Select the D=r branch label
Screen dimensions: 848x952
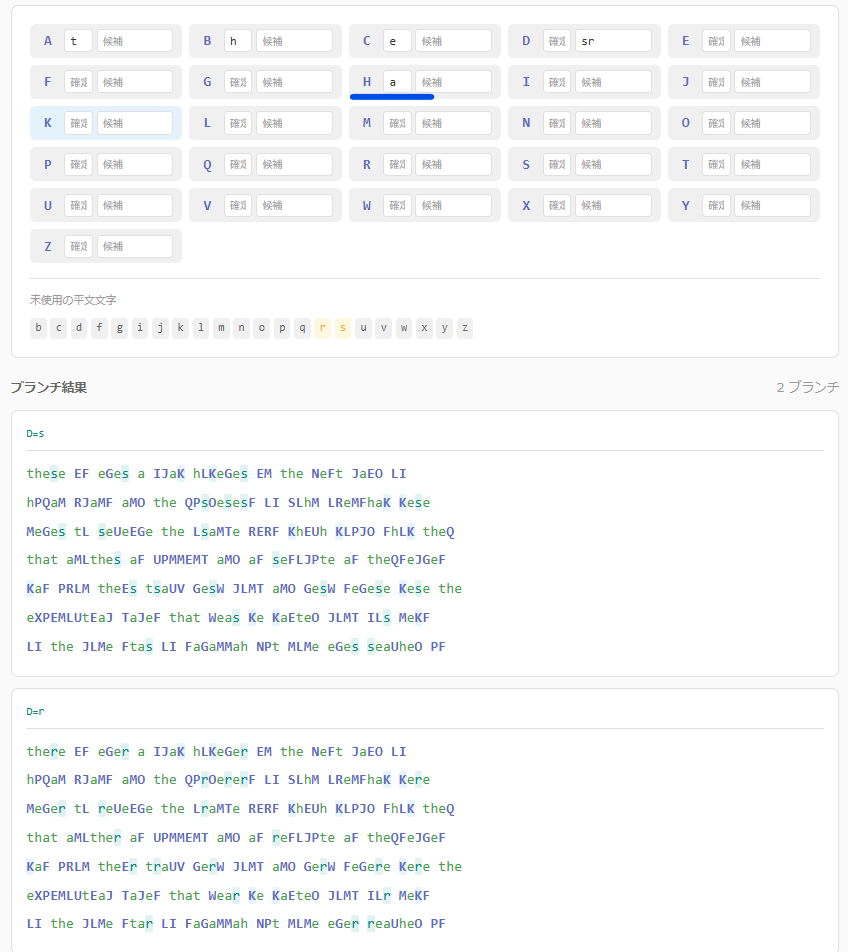(x=35, y=712)
